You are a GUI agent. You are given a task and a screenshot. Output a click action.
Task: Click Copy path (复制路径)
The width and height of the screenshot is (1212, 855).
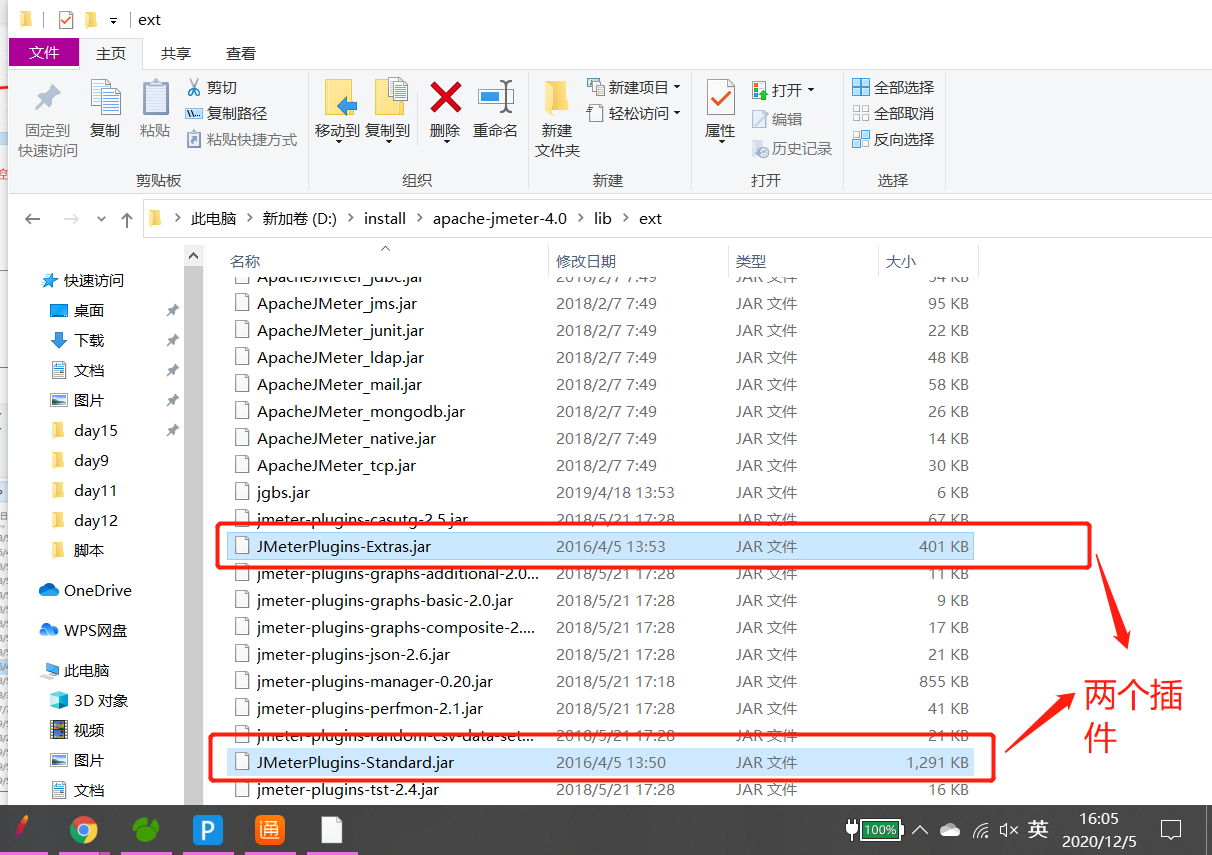coord(226,114)
